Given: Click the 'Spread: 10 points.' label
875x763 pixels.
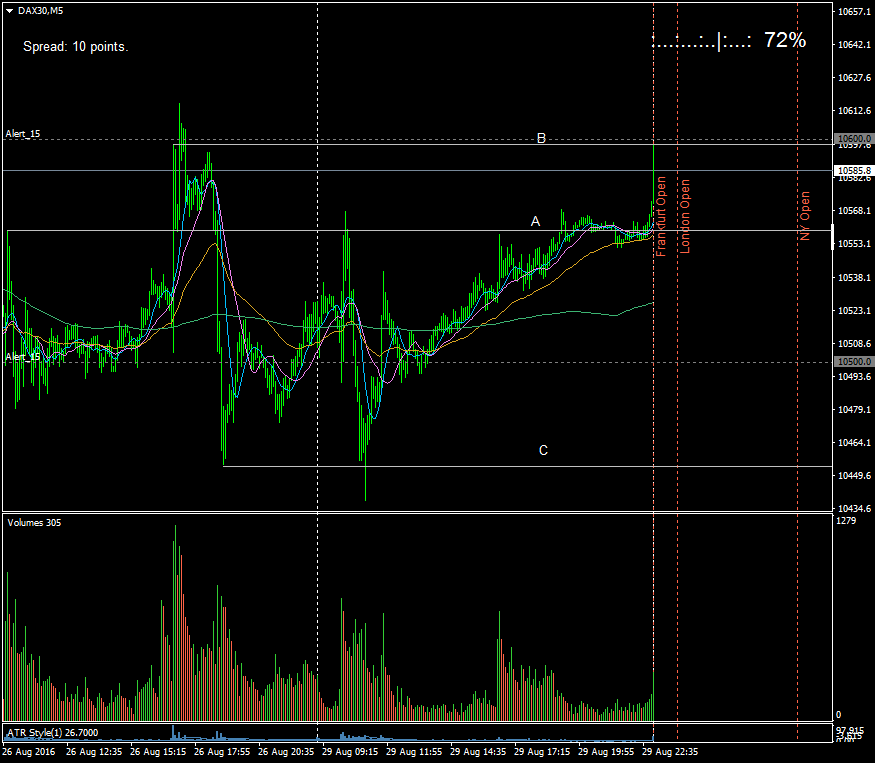Looking at the screenshot, I should click(75, 46).
